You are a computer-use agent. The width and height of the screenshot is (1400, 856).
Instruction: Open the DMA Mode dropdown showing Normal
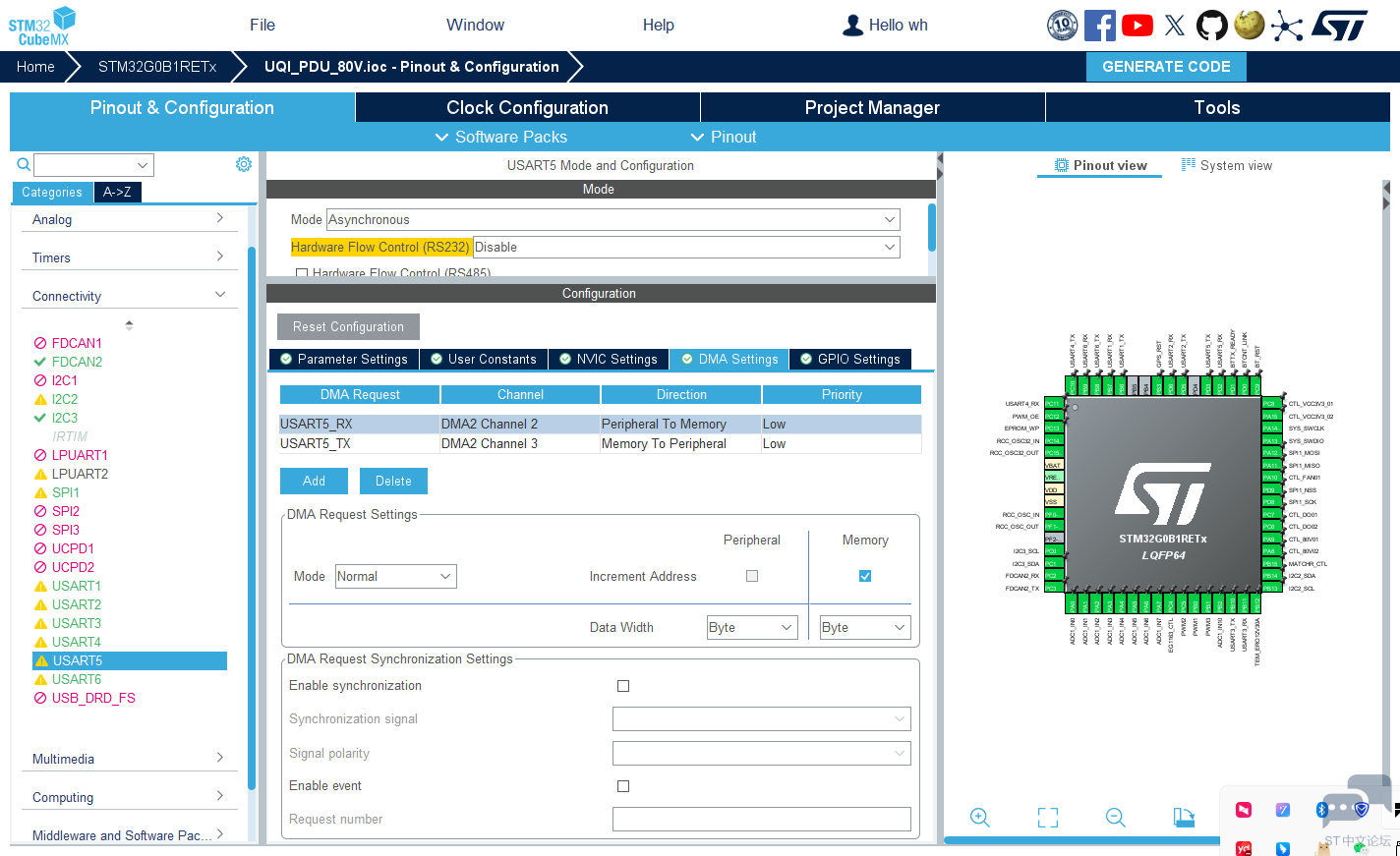coord(395,577)
